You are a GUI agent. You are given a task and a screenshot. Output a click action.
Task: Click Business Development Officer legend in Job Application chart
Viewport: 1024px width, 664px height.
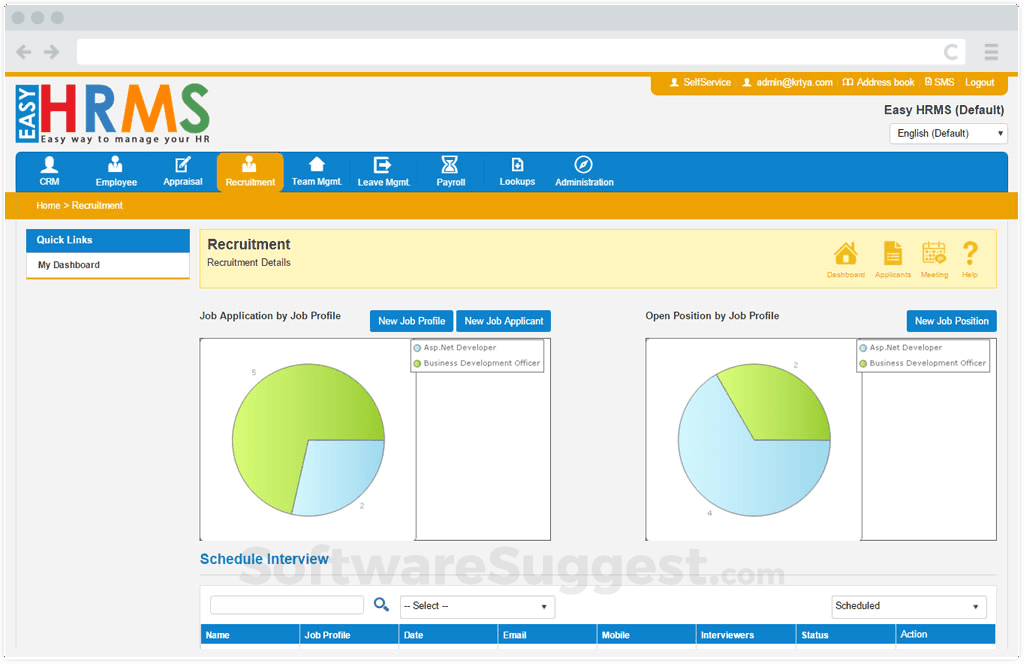click(x=476, y=363)
